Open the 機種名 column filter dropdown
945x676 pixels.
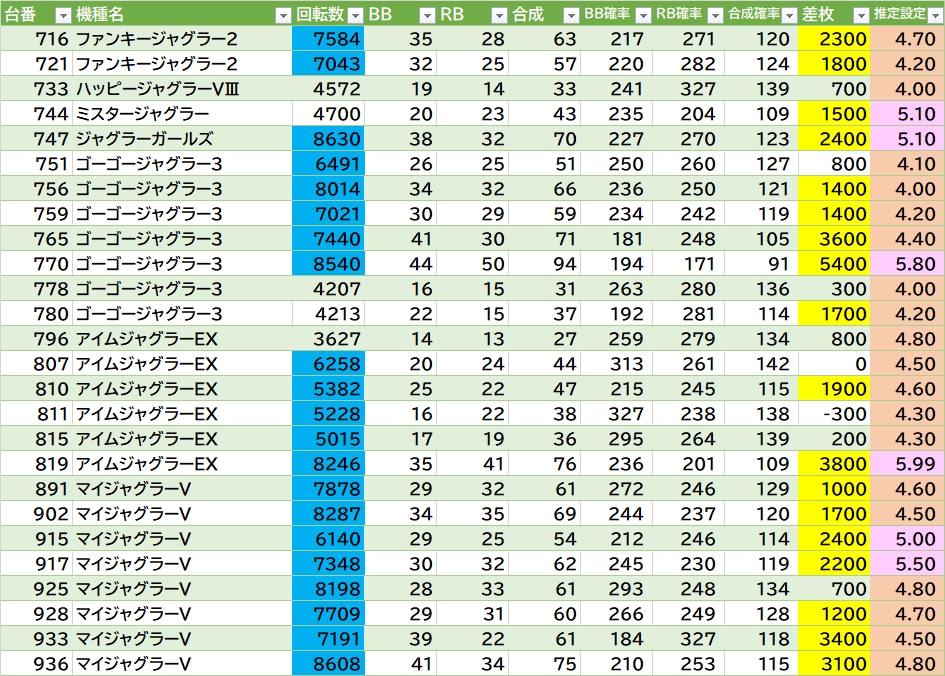coord(283,15)
